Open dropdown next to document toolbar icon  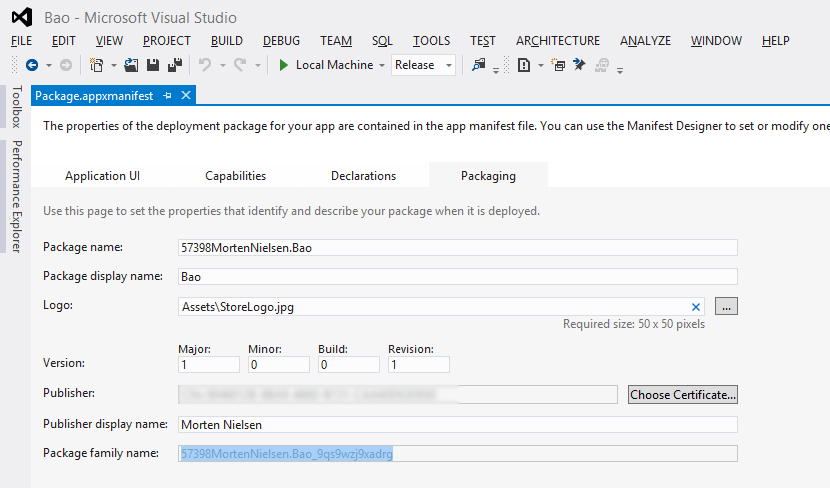pyautogui.click(x=540, y=66)
